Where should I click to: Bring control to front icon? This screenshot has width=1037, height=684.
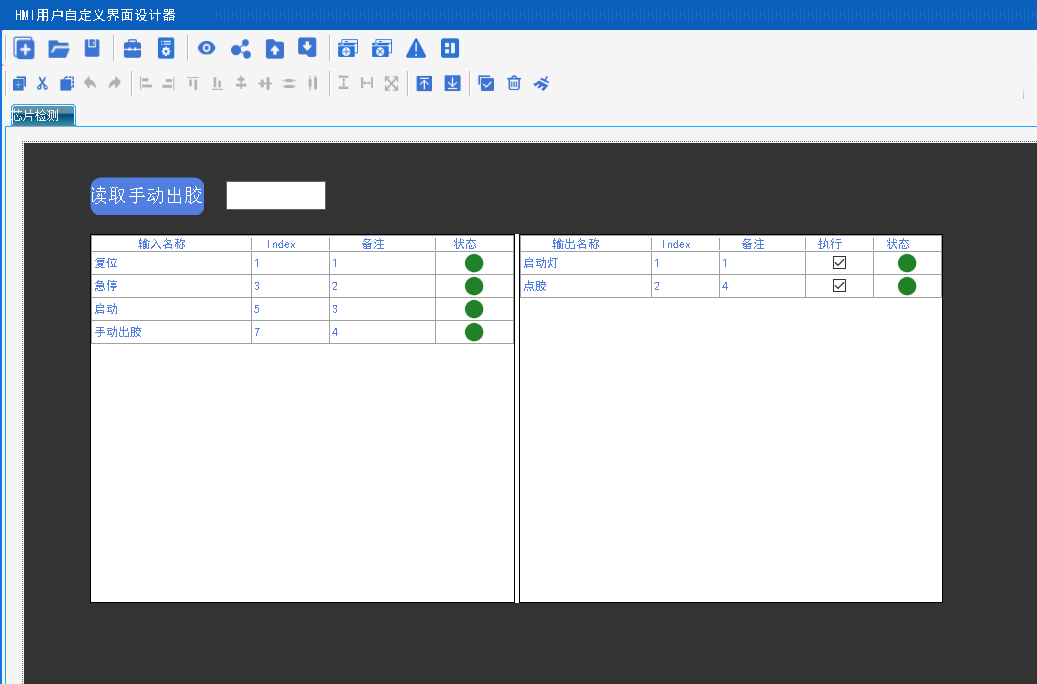point(424,83)
